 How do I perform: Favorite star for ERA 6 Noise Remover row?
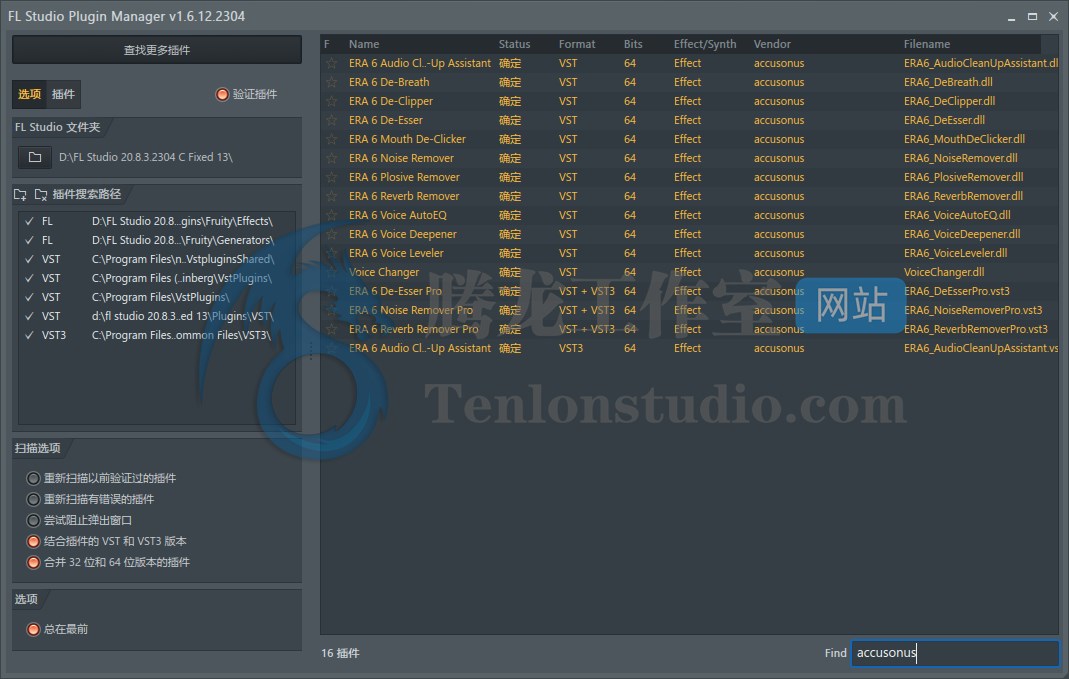click(331, 159)
